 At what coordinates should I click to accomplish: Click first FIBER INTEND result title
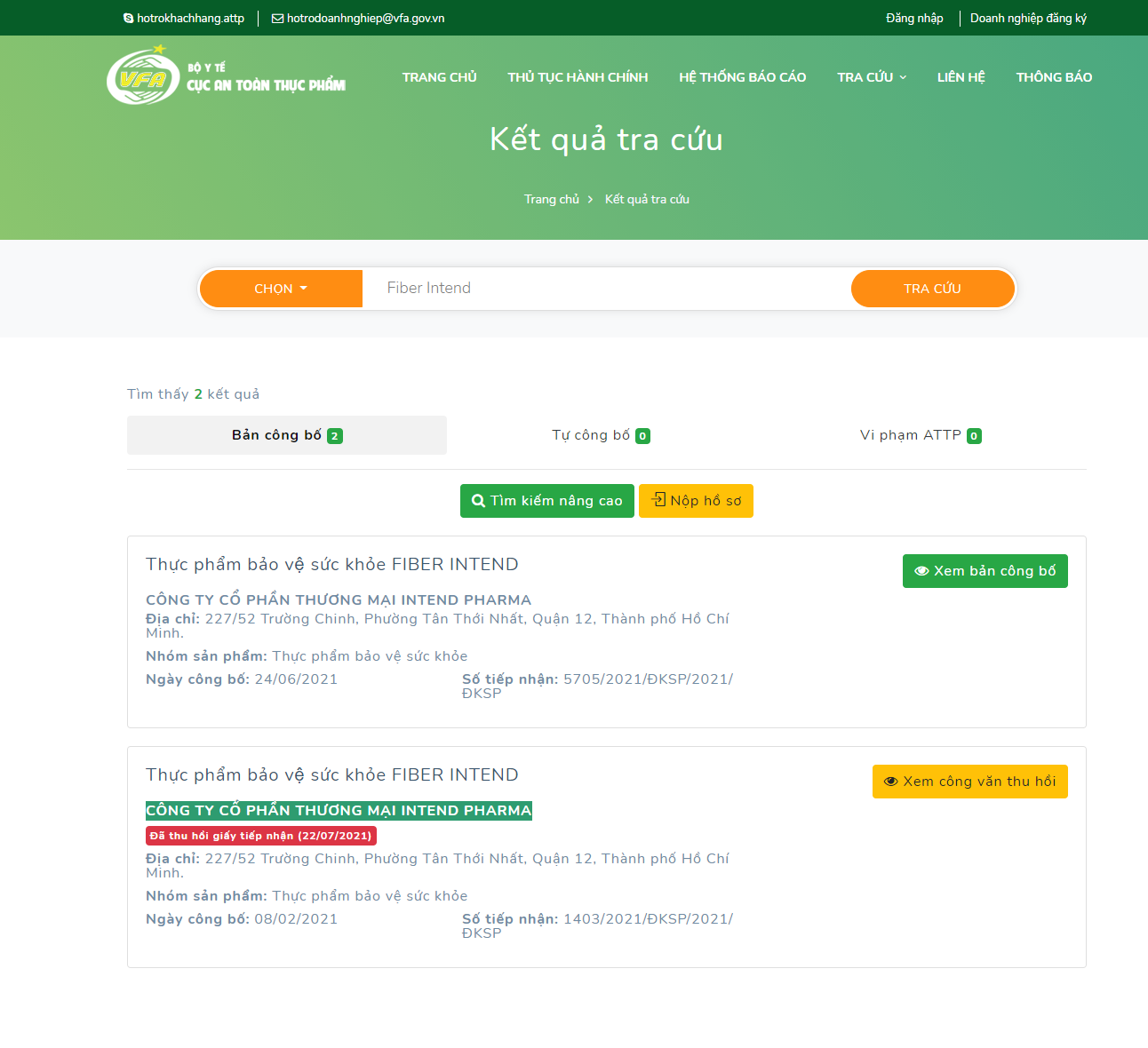[x=332, y=565]
